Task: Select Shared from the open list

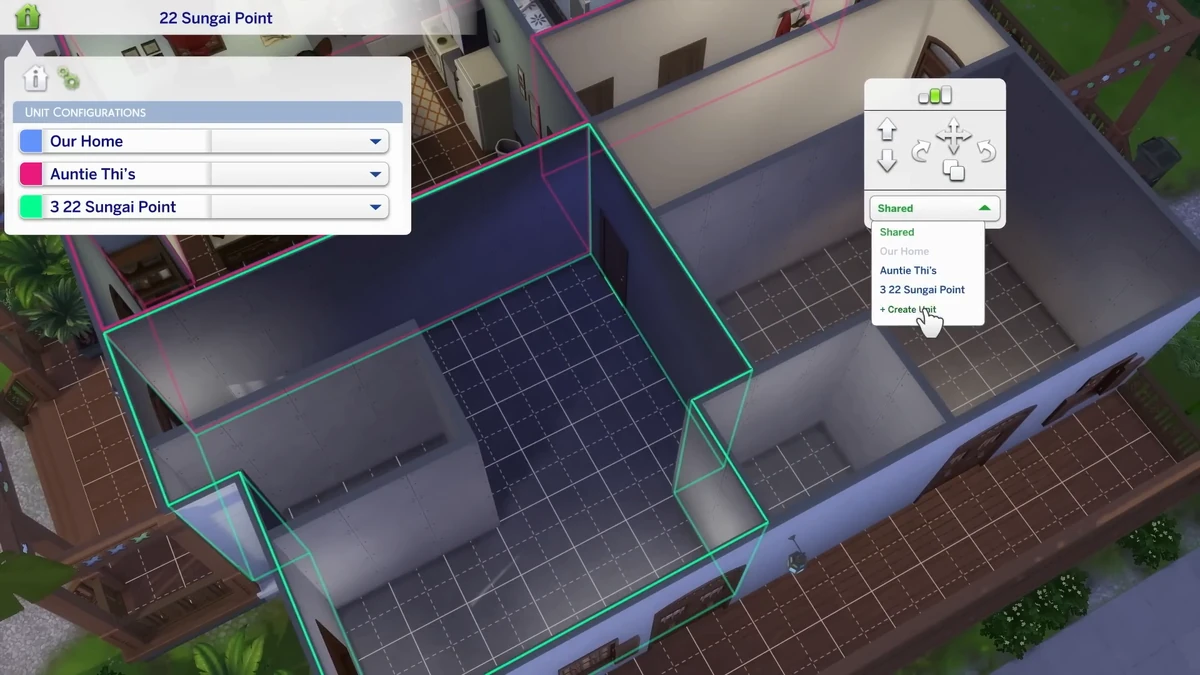Action: (897, 231)
